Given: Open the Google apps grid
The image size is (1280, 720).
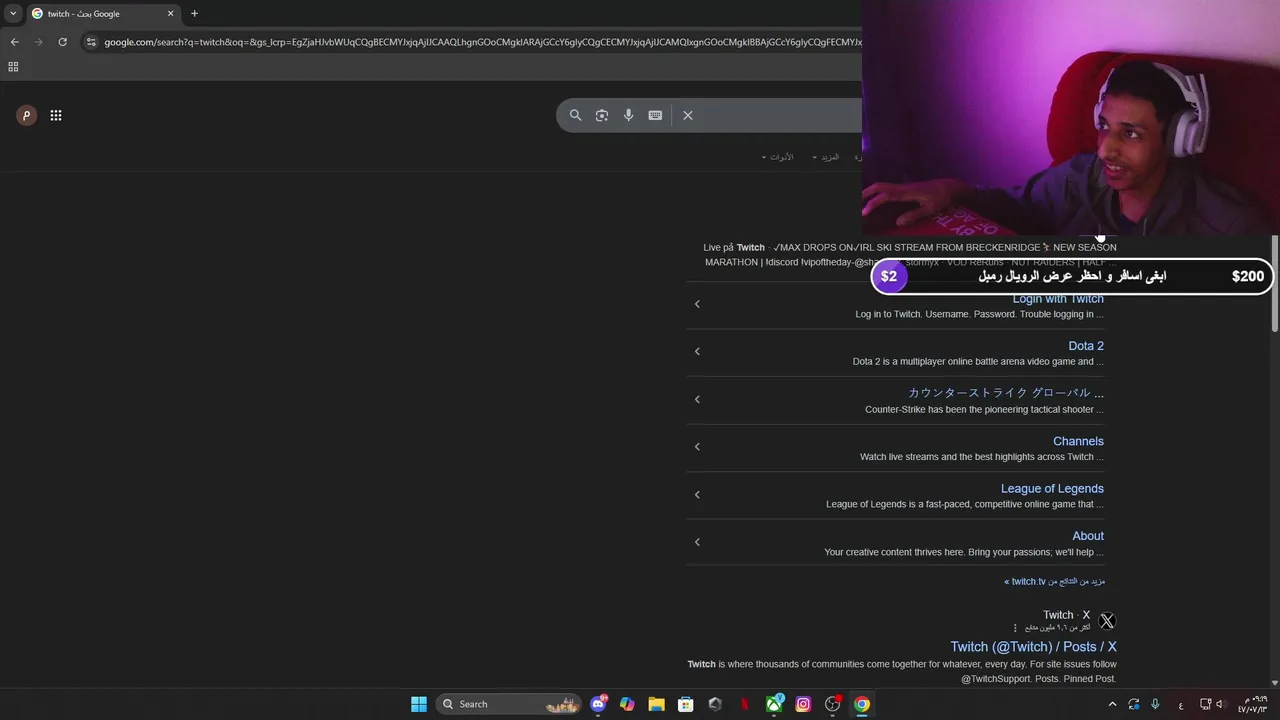Looking at the screenshot, I should click(56, 115).
